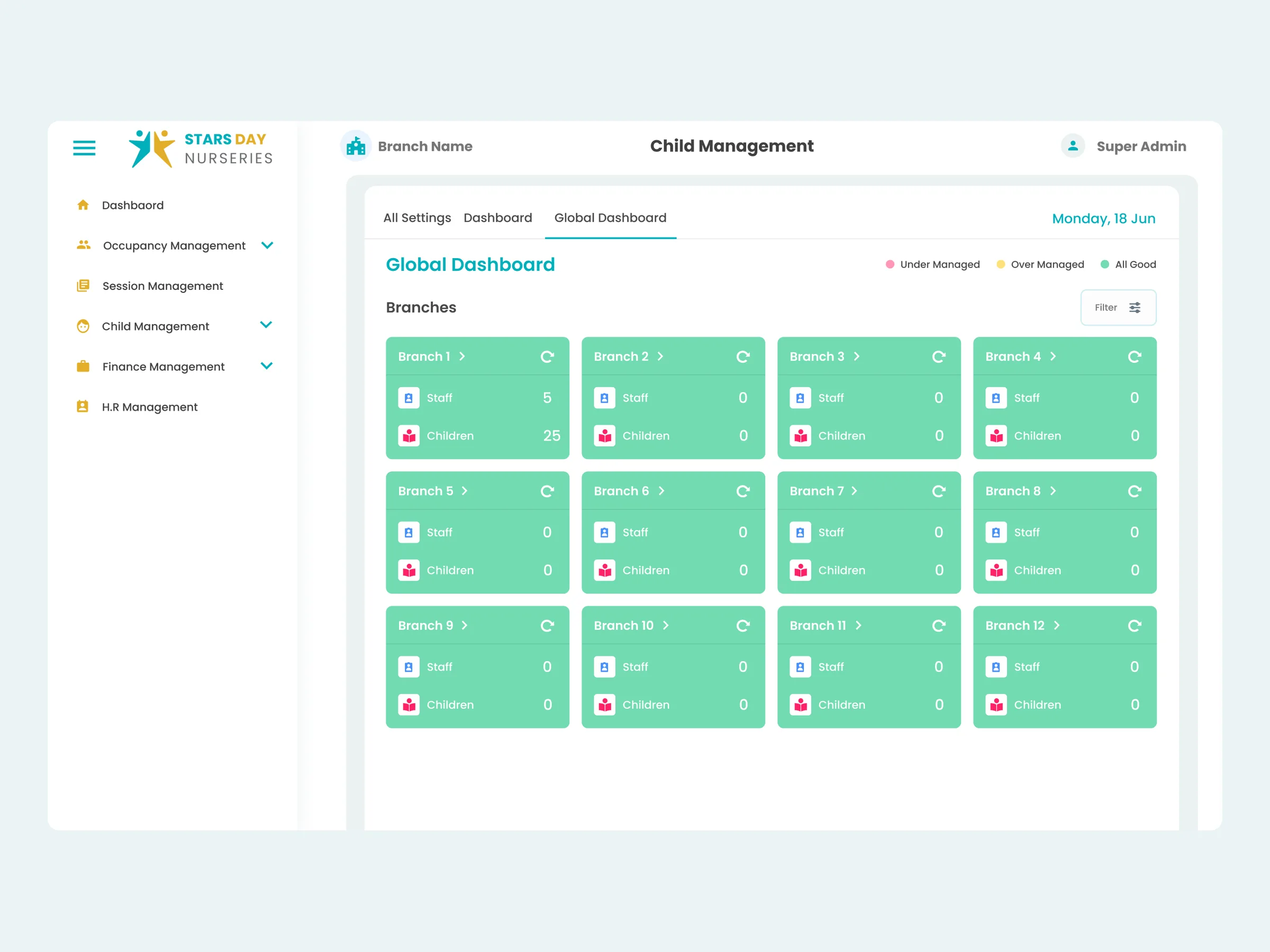The width and height of the screenshot is (1270, 952).
Task: Refresh the Branch 2 card
Action: pyautogui.click(x=743, y=357)
